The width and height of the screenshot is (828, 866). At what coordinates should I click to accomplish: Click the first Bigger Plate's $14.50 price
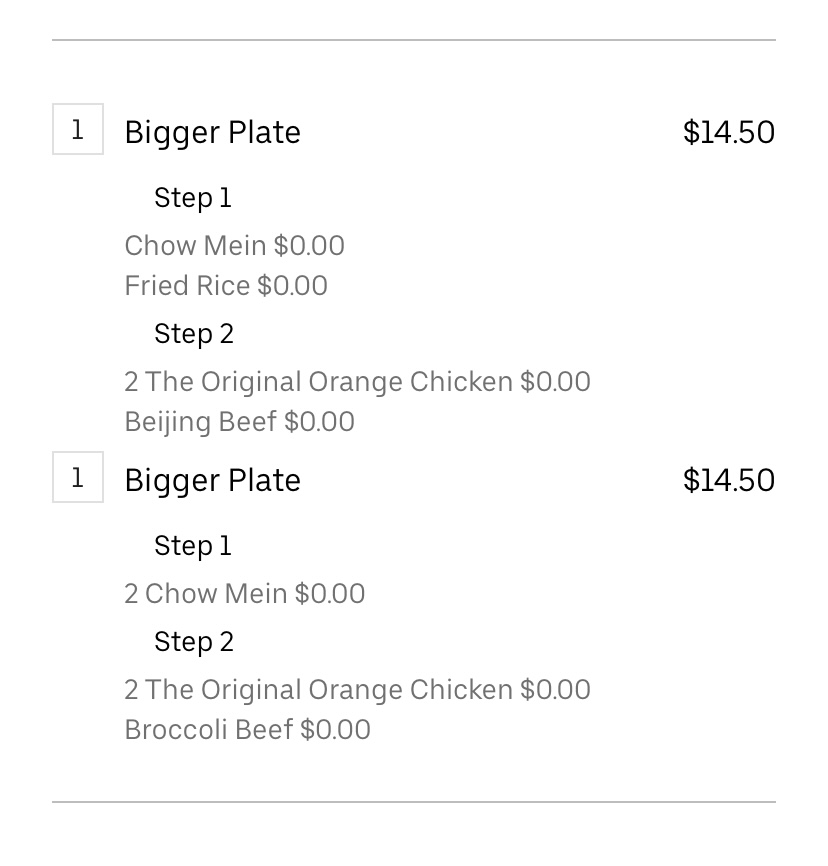[x=728, y=132]
